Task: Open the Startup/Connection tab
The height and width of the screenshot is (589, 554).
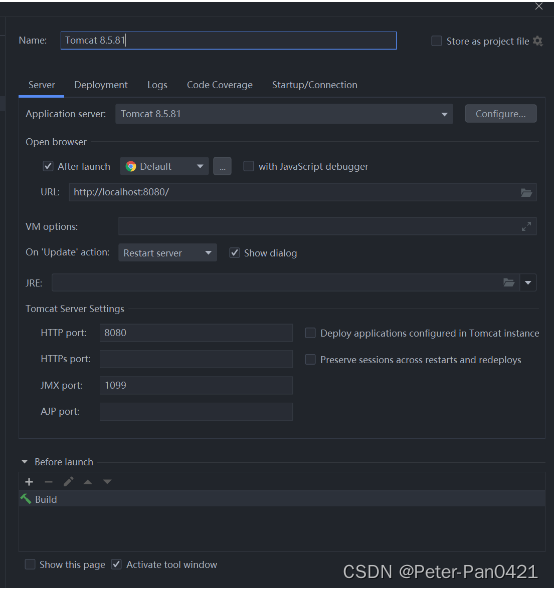Action: coord(315,85)
